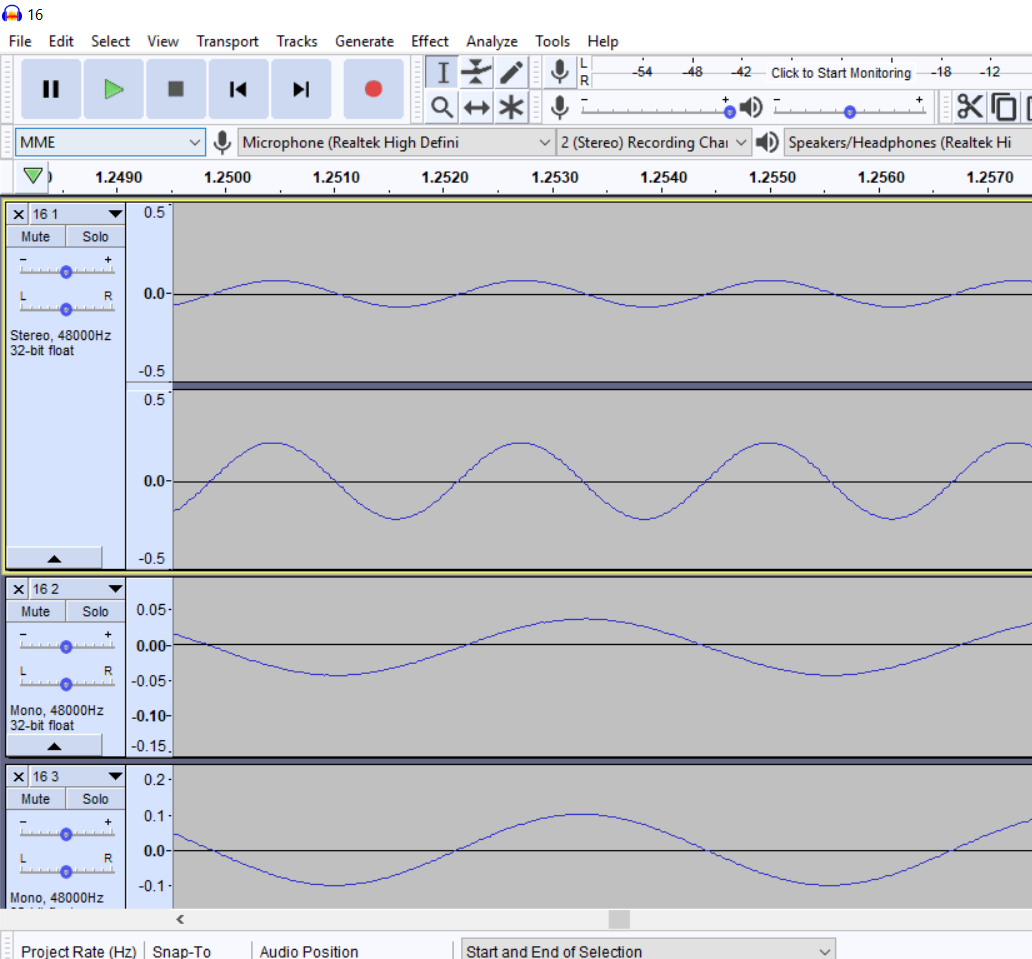Click the playback volume speaker icon
This screenshot has height=959, width=1032.
point(751,107)
